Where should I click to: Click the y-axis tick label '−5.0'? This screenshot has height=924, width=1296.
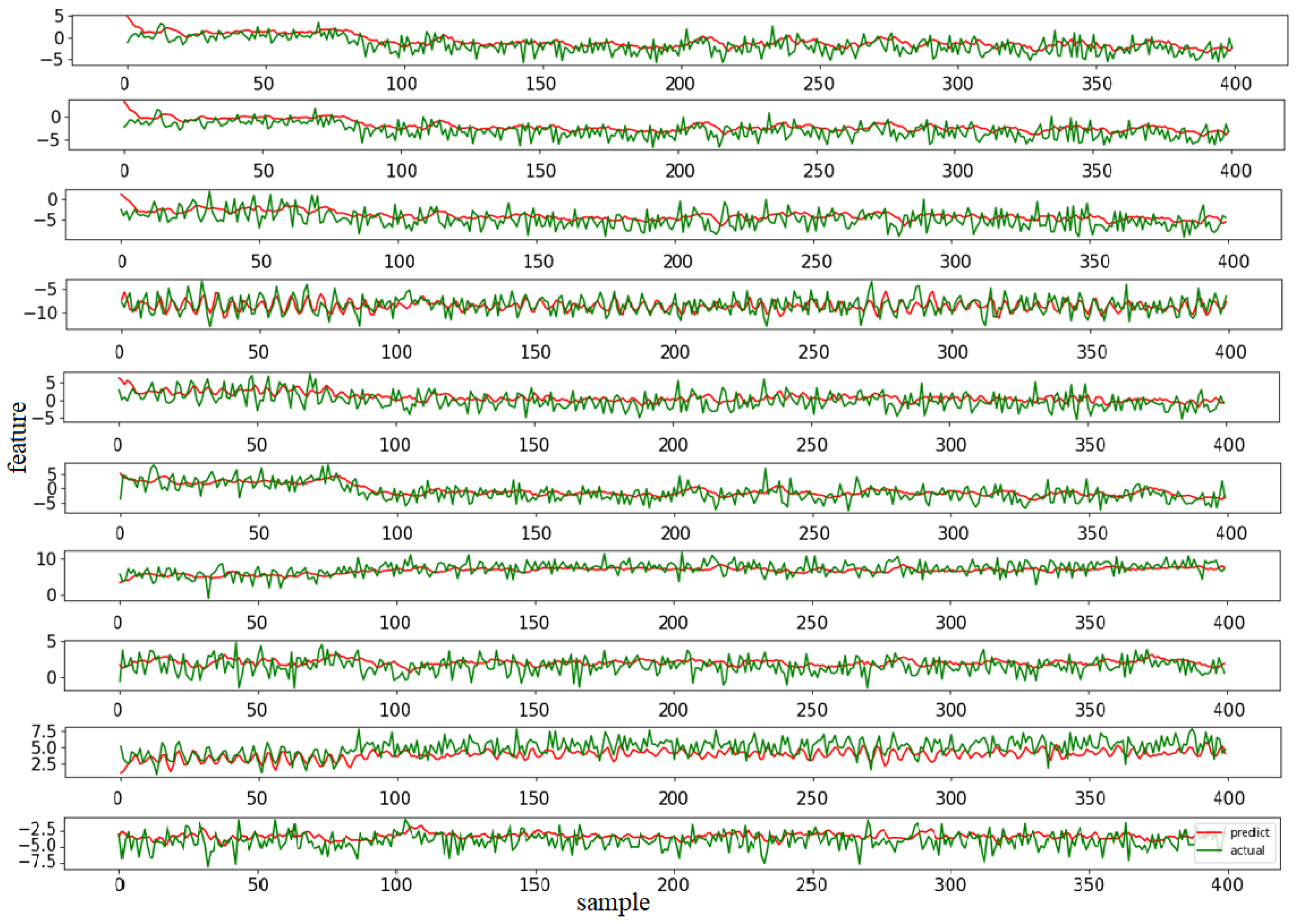tap(37, 846)
